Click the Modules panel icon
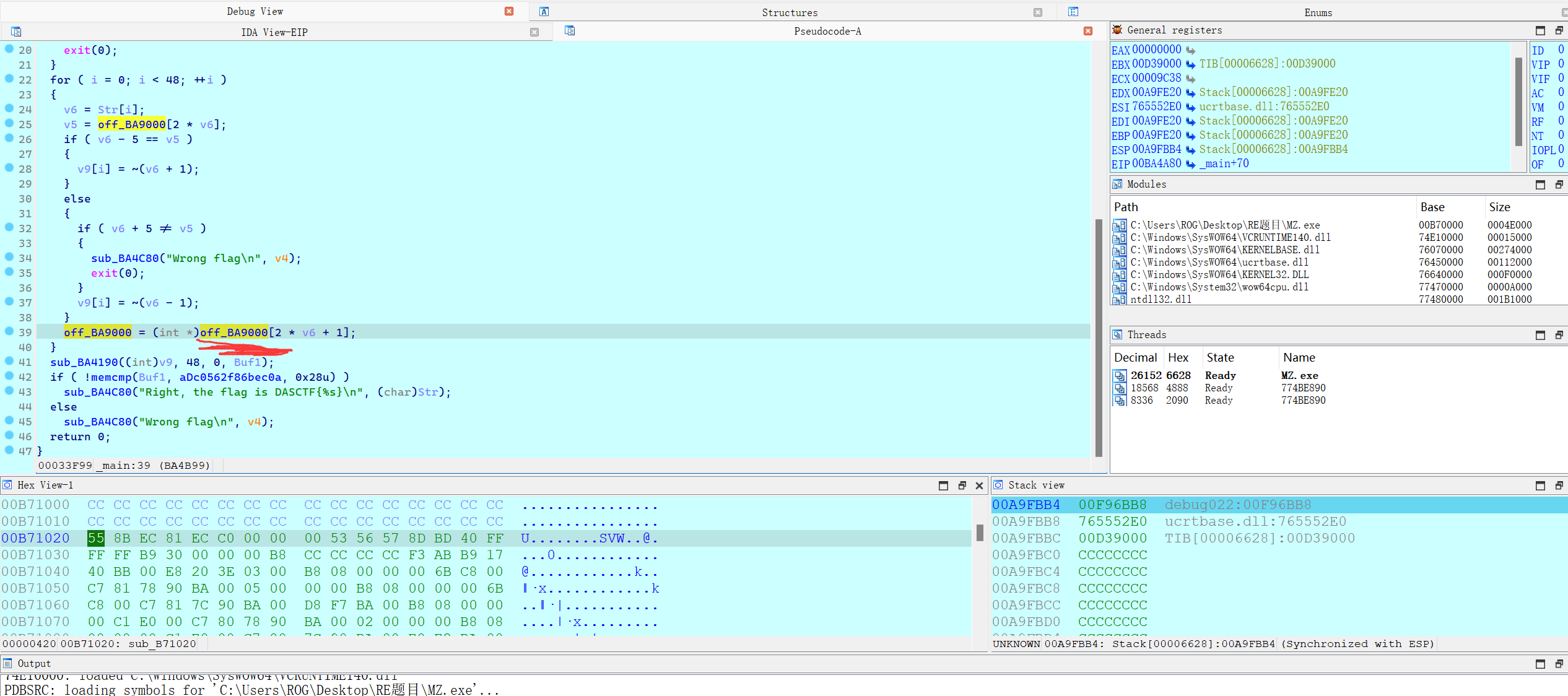The height and width of the screenshot is (696, 1568). [1117, 184]
